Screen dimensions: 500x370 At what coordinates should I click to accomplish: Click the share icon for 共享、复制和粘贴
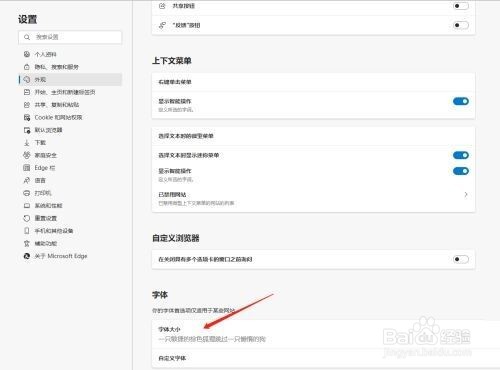(27, 105)
